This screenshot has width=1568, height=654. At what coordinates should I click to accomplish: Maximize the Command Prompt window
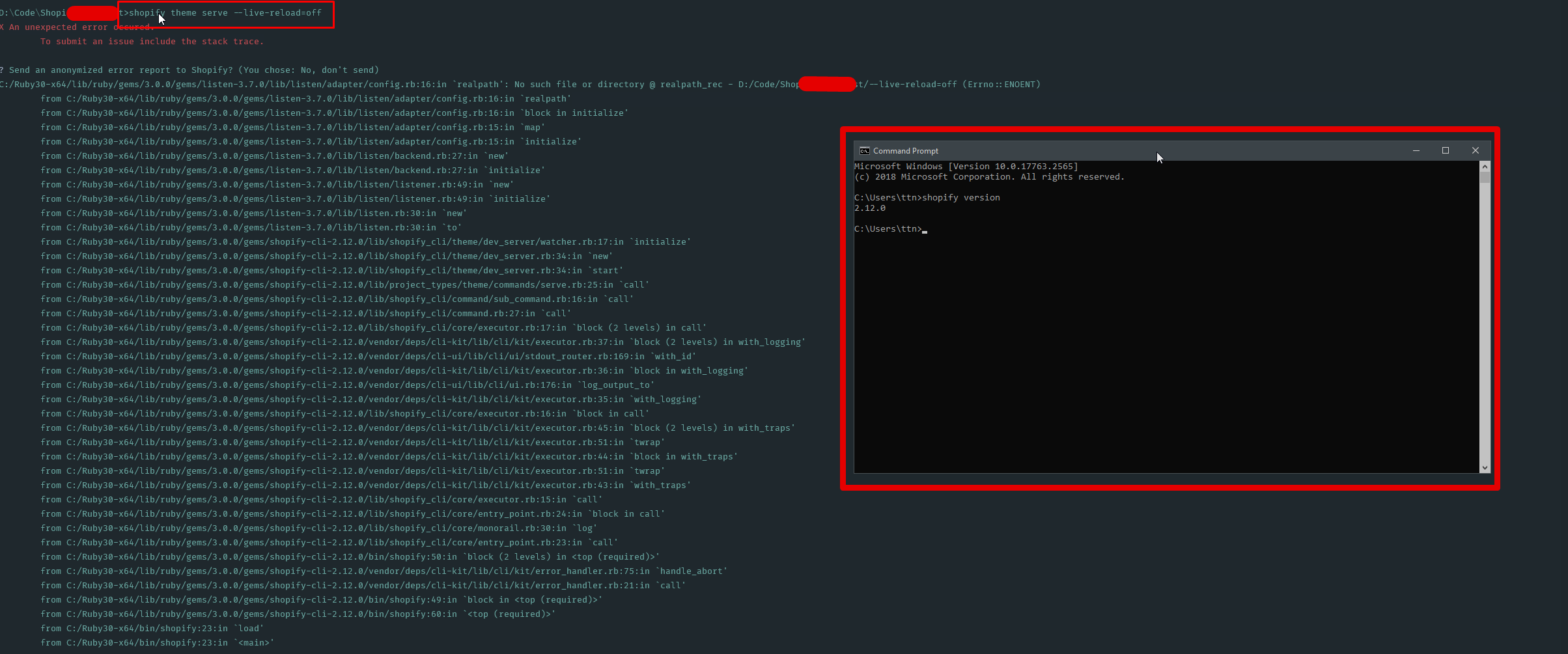tap(1446, 150)
